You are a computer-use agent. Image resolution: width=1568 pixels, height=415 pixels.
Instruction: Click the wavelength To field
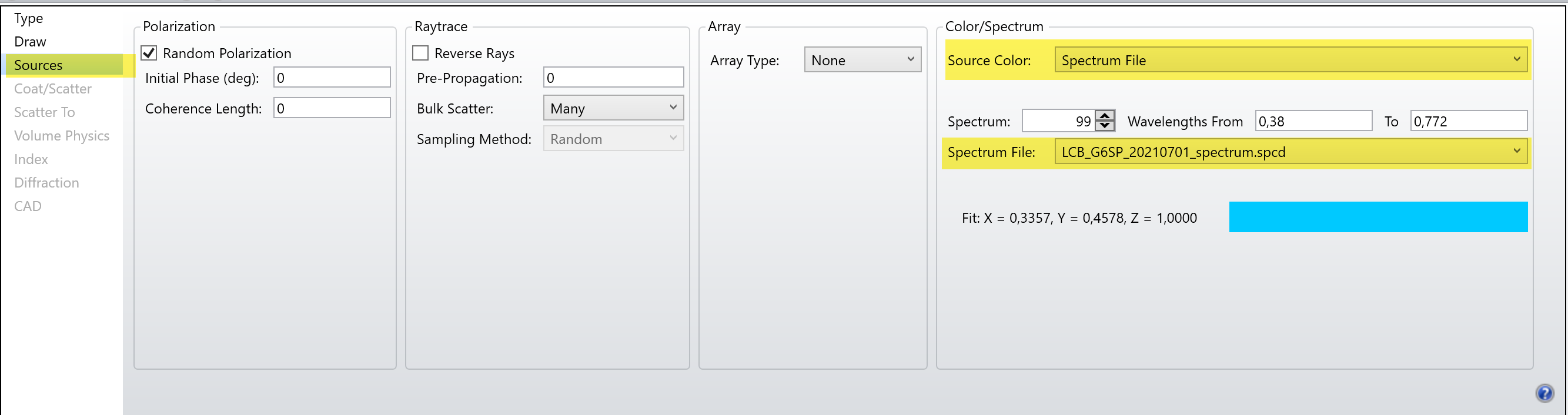1469,121
